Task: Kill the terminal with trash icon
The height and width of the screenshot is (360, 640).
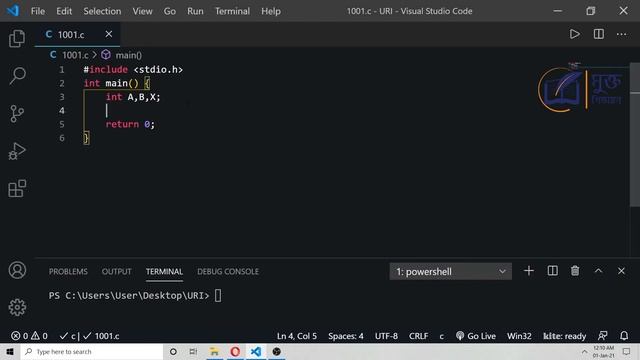Action: tap(575, 271)
